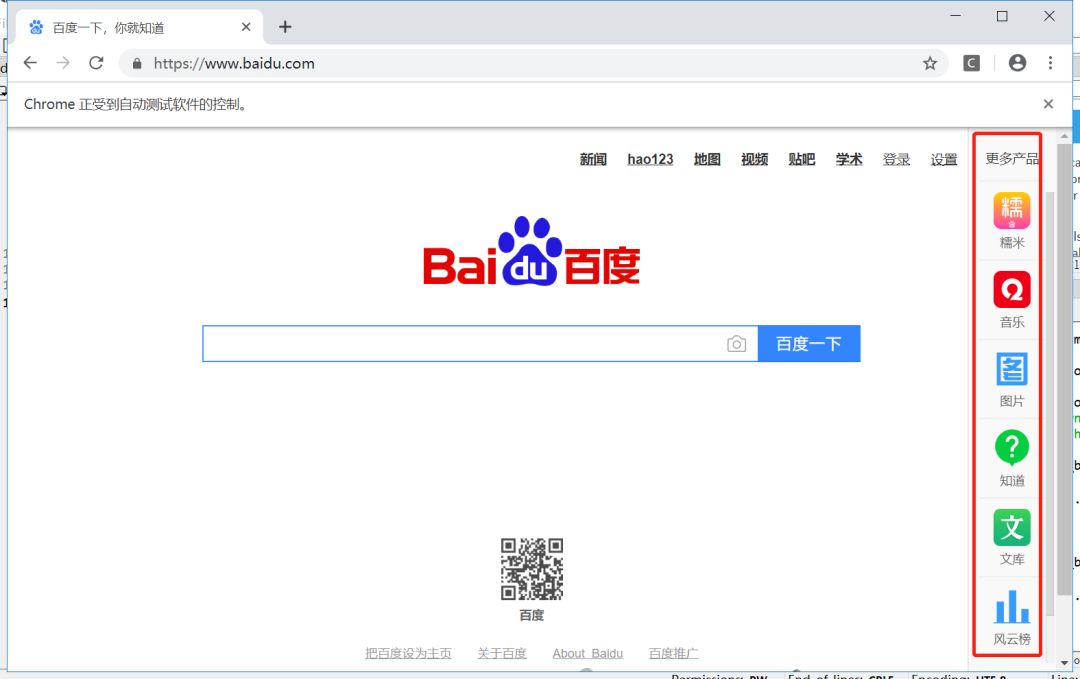Image resolution: width=1080 pixels, height=679 pixels.
Task: Open the 关于百度 footer link
Action: (502, 653)
